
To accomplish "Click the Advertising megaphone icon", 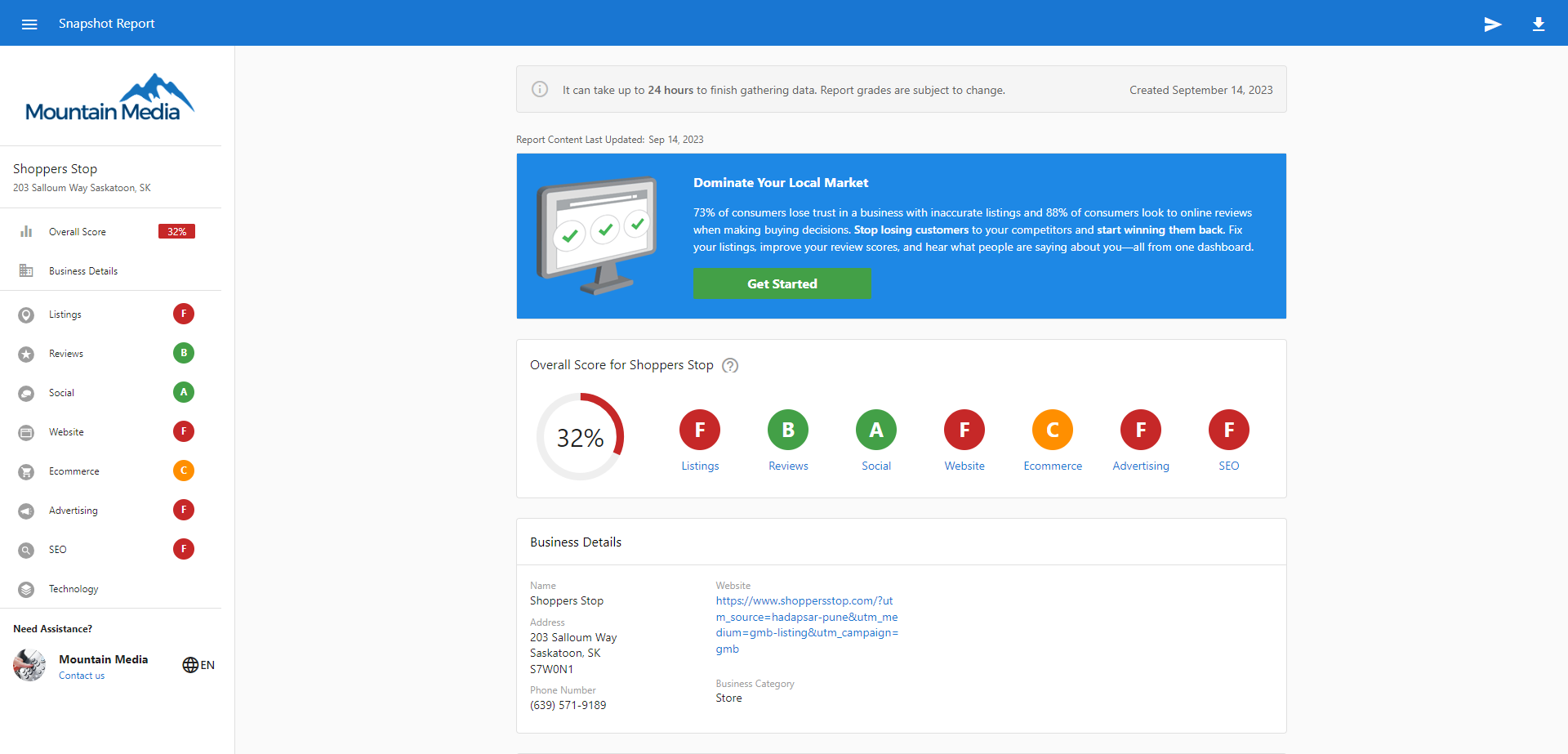I will 26,511.
